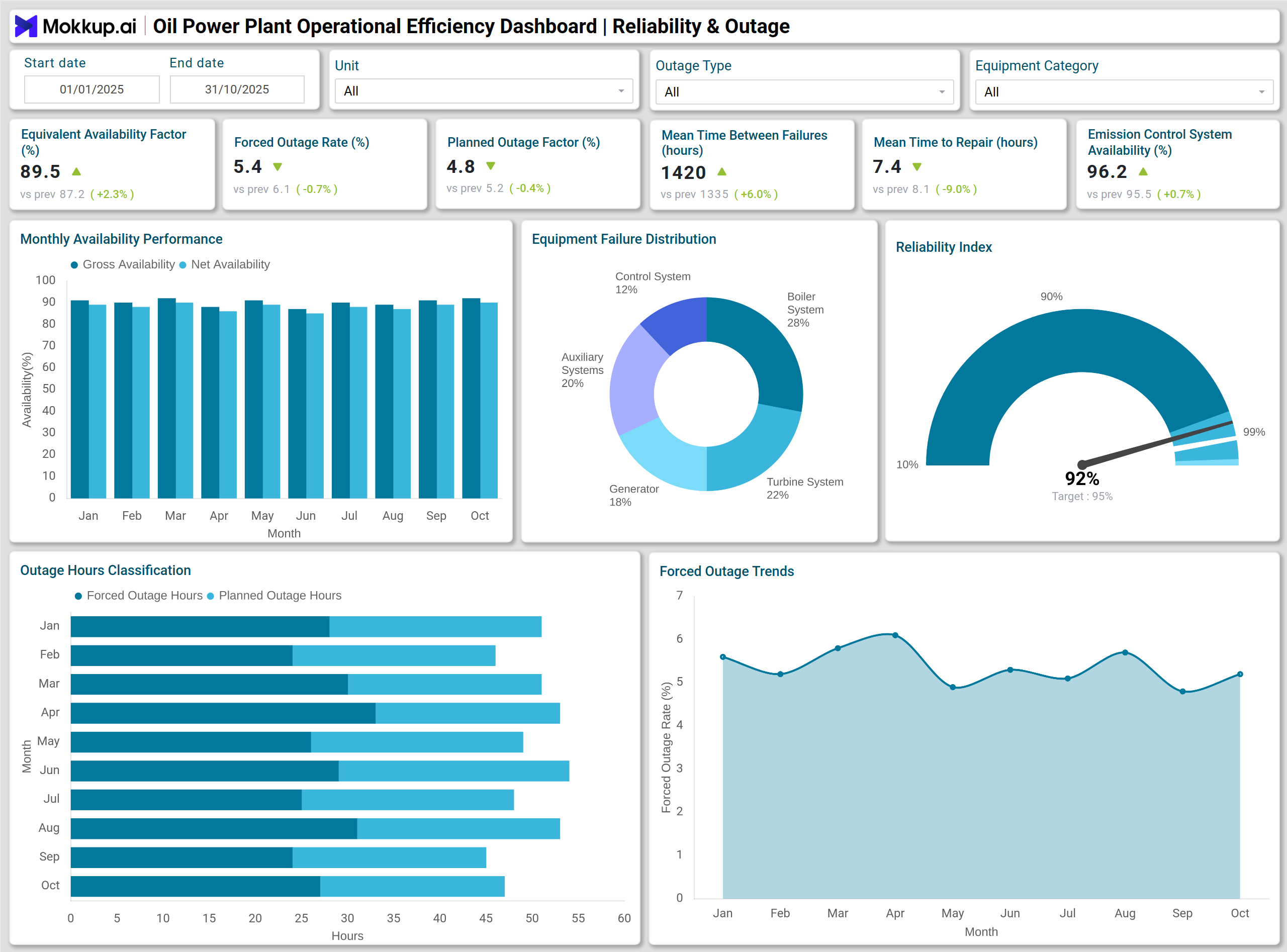Click the 89.5 availability factor value
The image size is (1287, 952).
coord(40,172)
